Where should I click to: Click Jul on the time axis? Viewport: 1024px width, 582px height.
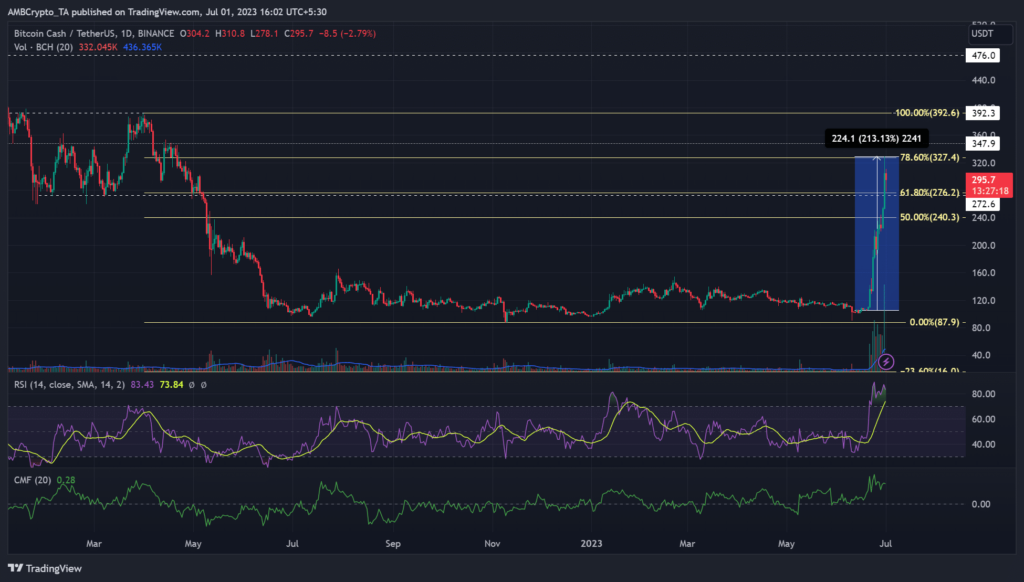(x=885, y=544)
